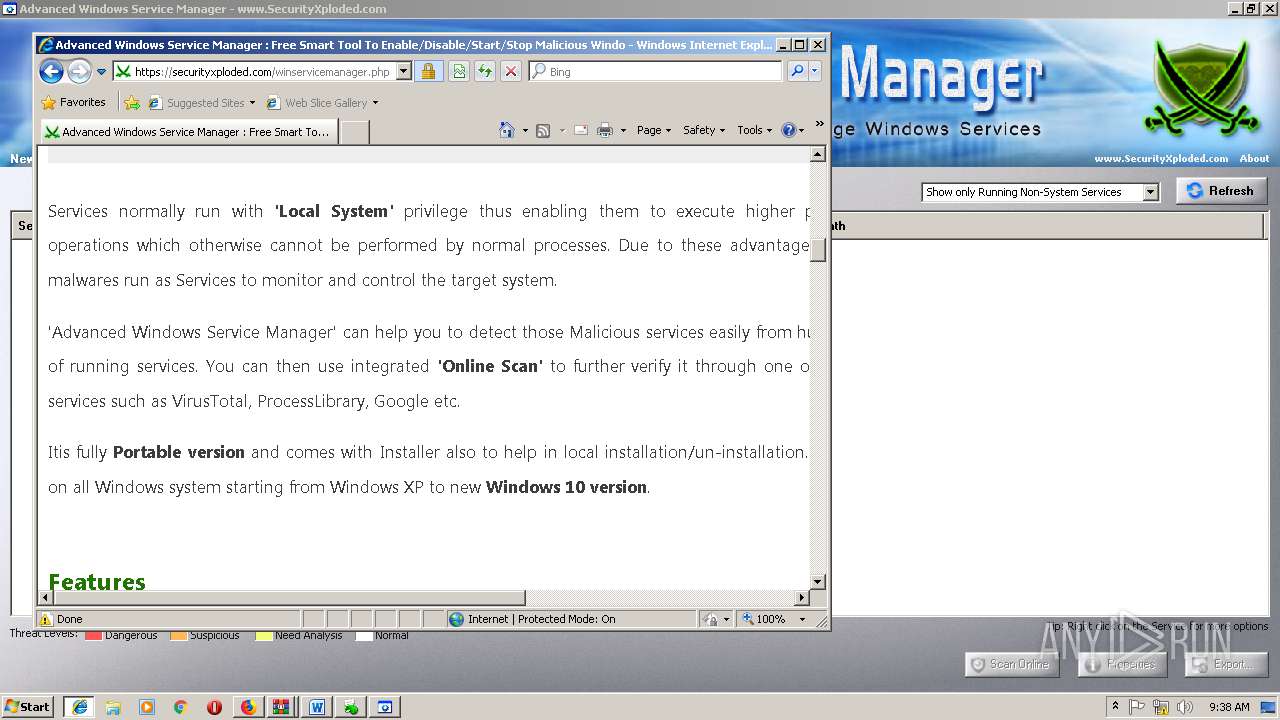
Task: Open the Safety menu
Action: [x=704, y=130]
